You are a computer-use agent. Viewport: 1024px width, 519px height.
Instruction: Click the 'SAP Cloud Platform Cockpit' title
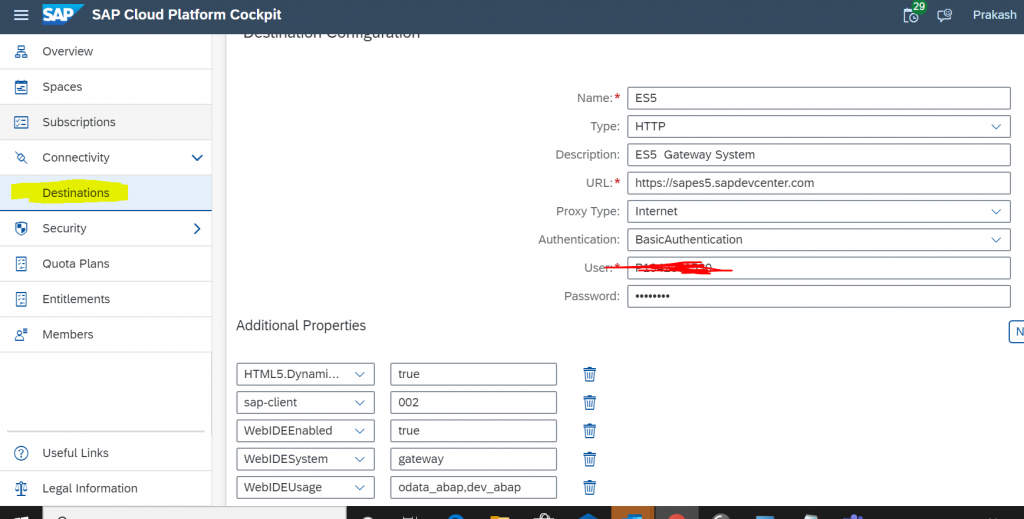coord(187,14)
